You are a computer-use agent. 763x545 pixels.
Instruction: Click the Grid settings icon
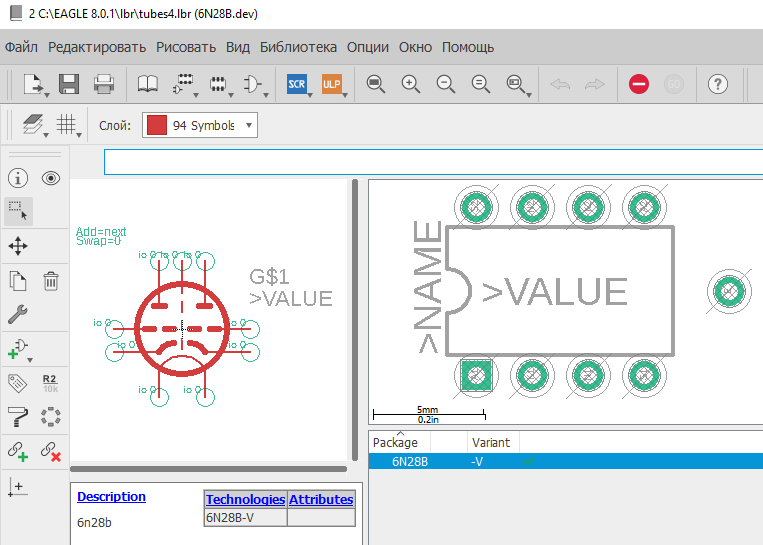pos(66,125)
